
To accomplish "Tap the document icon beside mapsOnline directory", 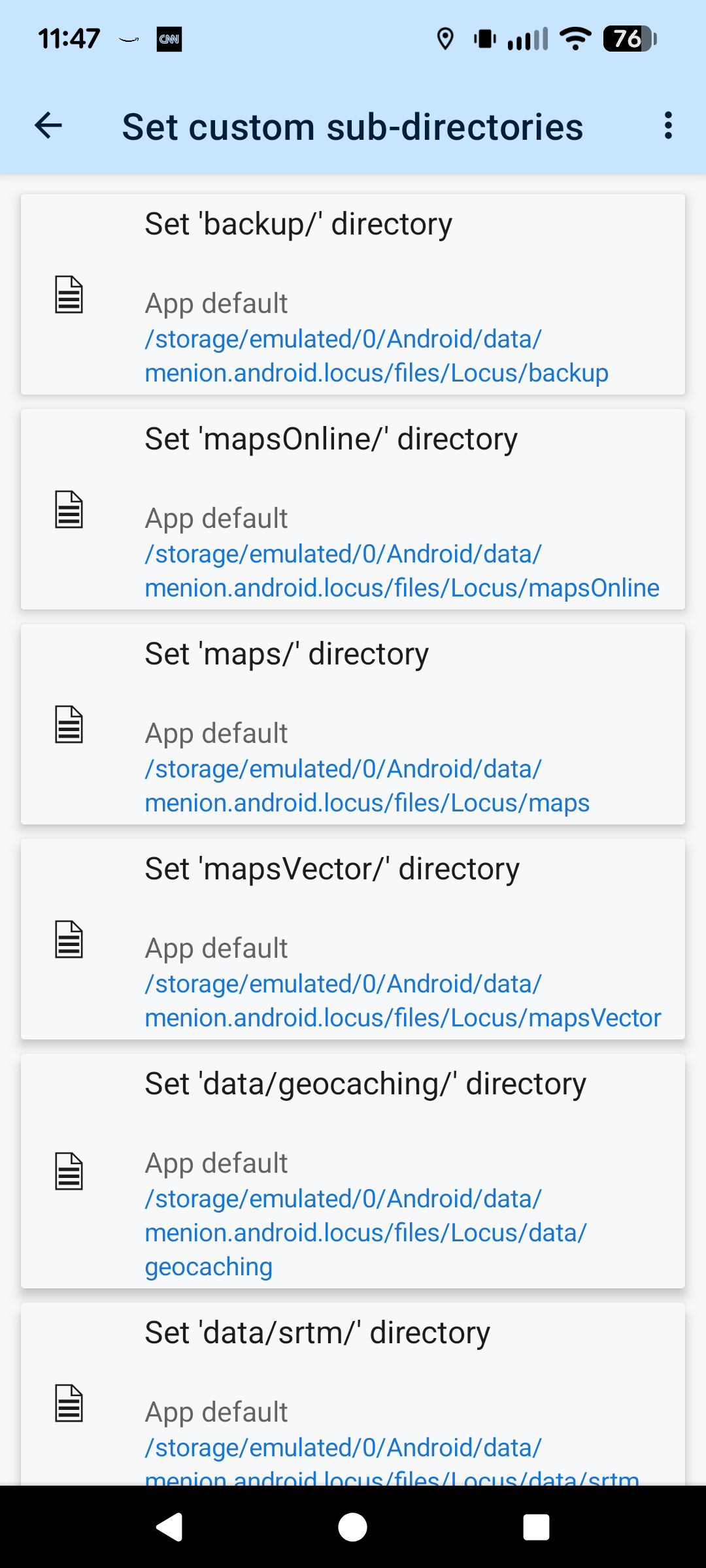I will 69,510.
